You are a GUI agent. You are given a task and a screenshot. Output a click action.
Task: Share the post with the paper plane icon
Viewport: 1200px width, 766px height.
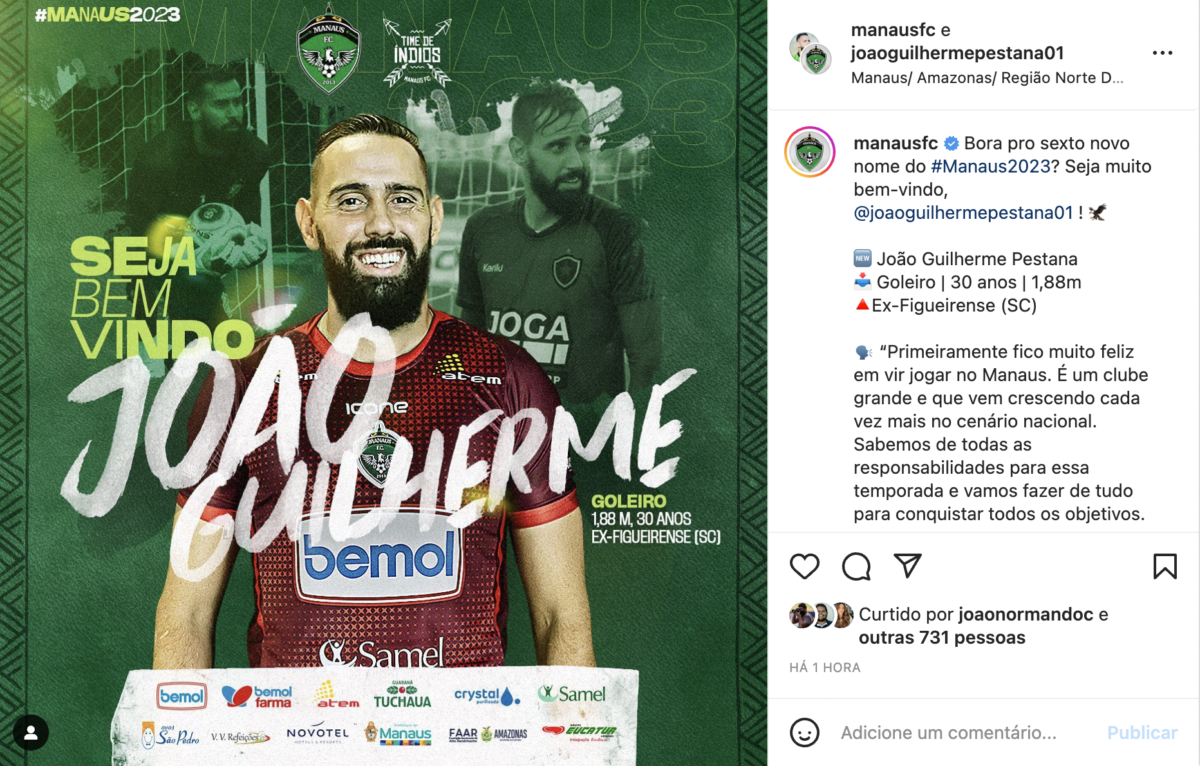[907, 566]
